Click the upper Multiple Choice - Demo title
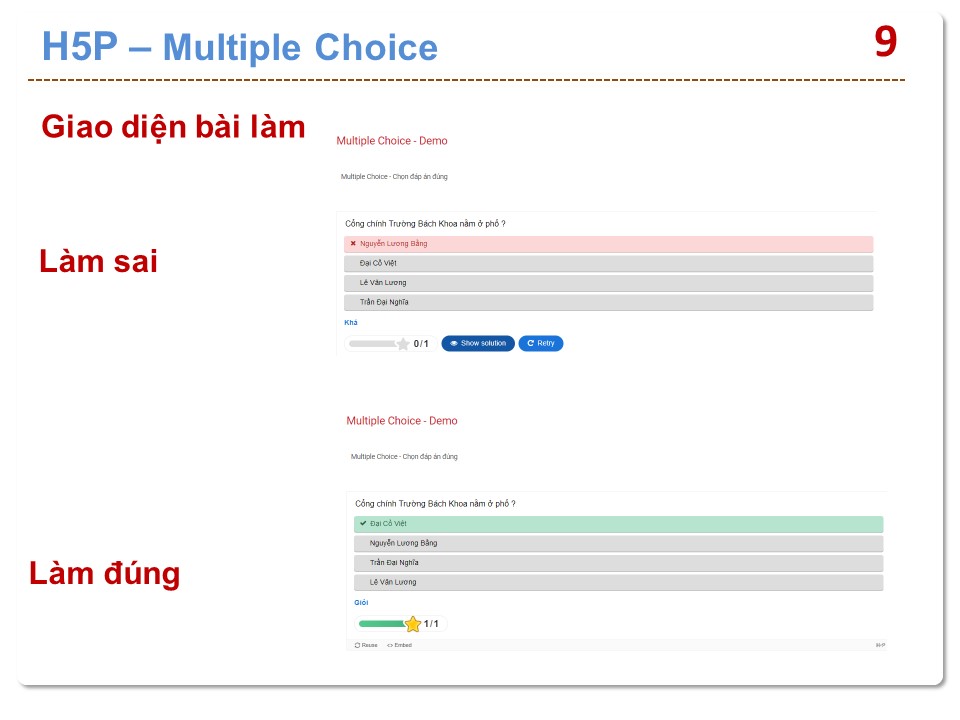This screenshot has height=720, width=960. (x=392, y=141)
